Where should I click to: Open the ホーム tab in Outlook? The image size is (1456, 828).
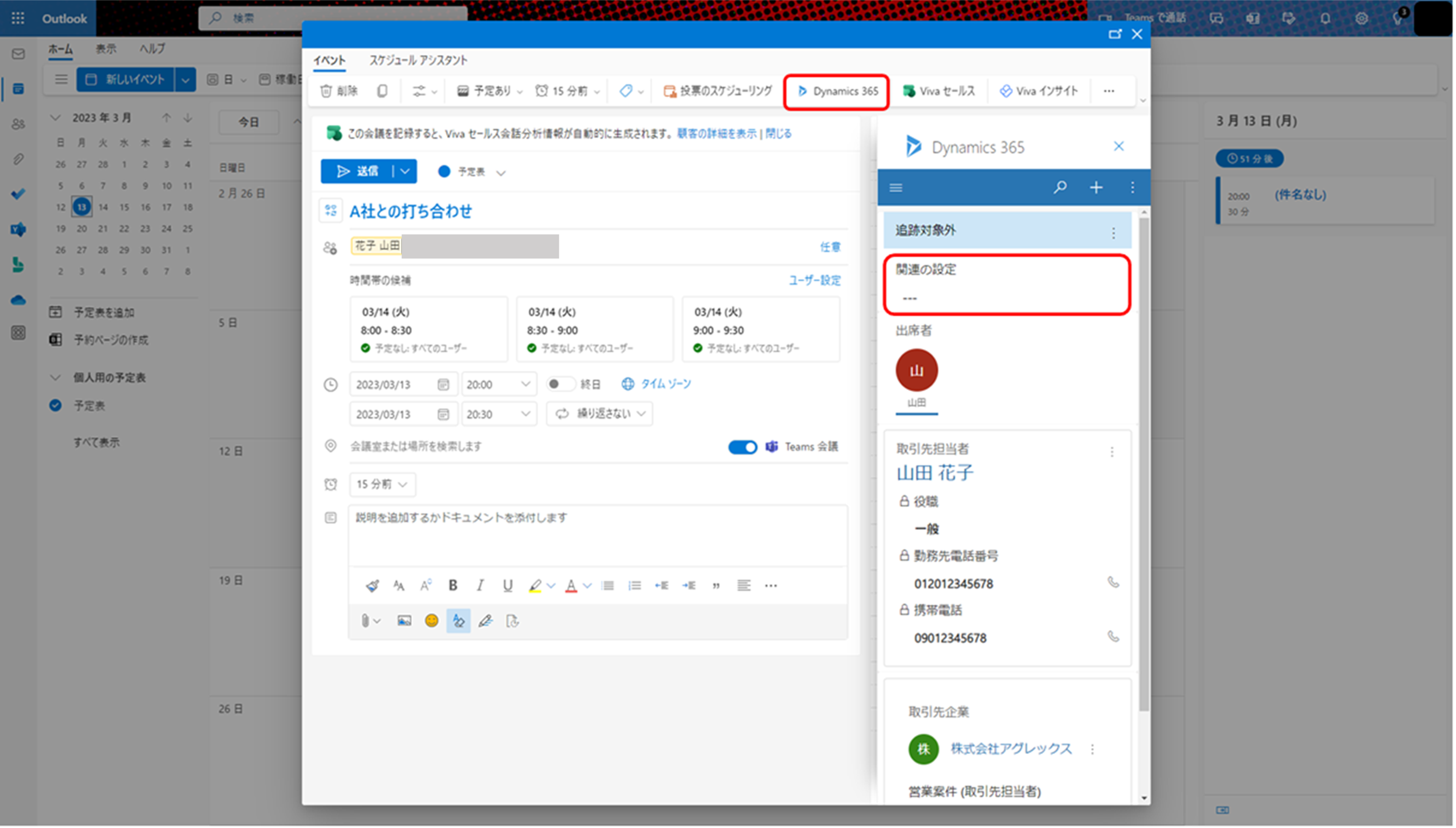click(x=60, y=49)
